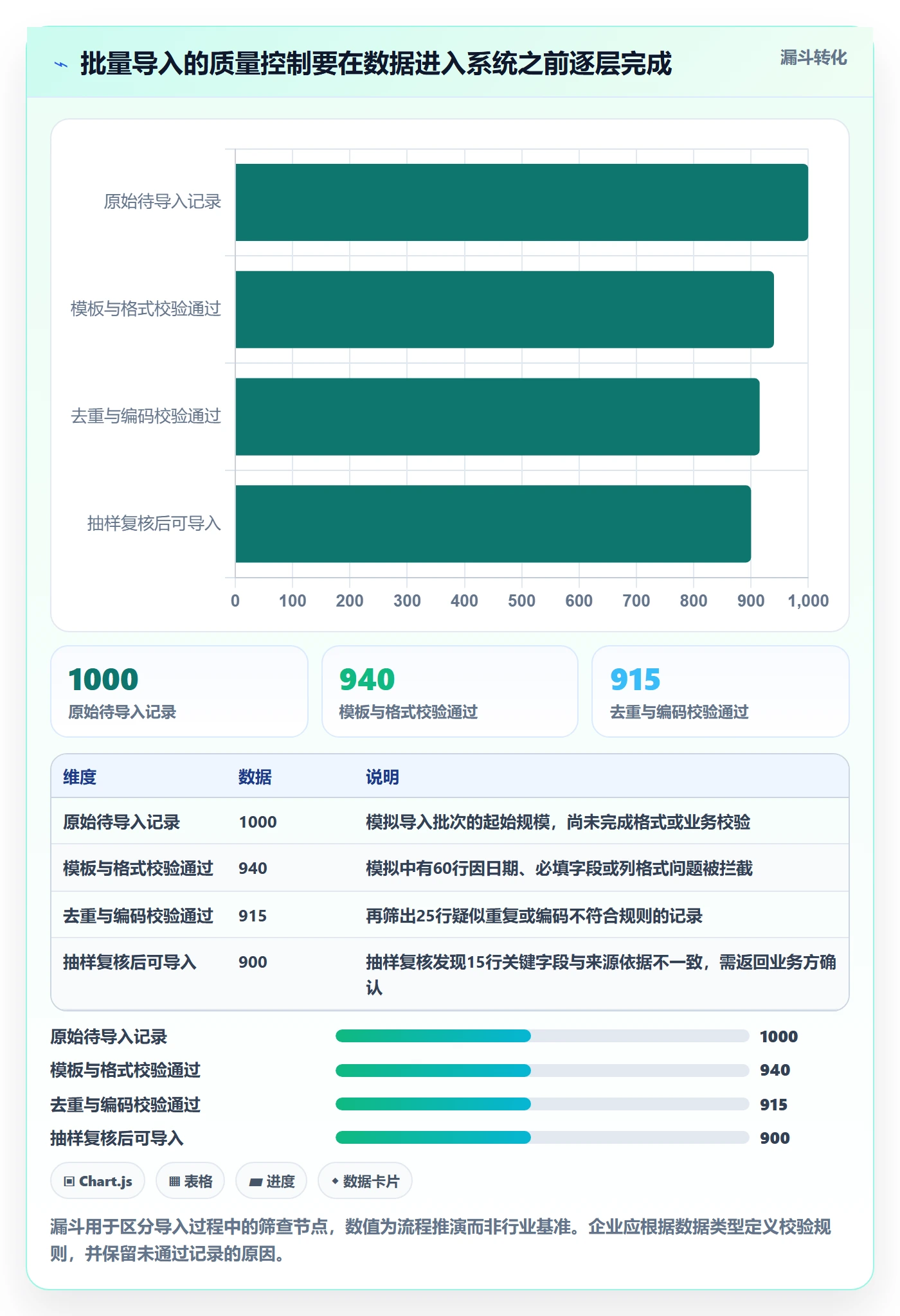This screenshot has height=1316, width=900.
Task: Click the 去重与编码校验通过 bar in the chart
Action: coord(498,416)
